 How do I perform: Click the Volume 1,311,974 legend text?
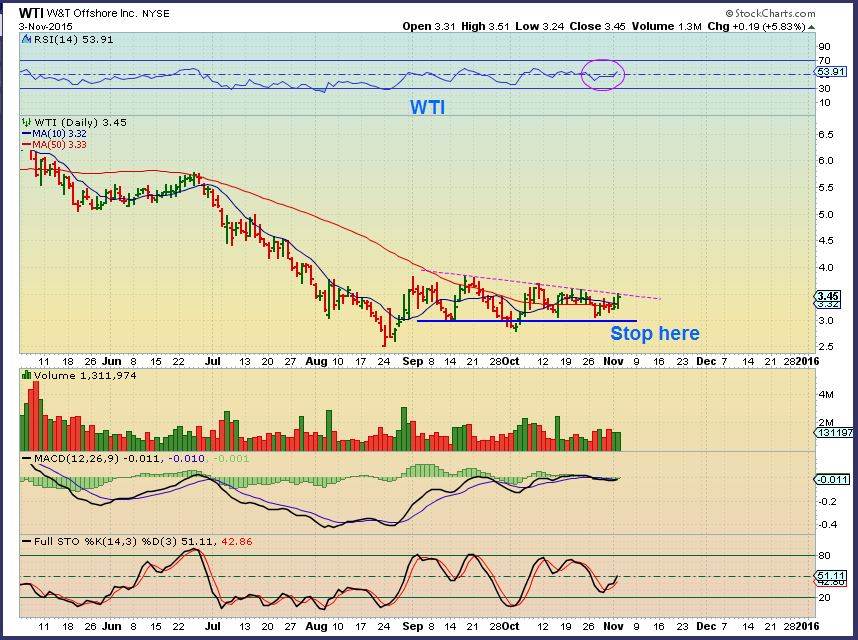click(85, 375)
